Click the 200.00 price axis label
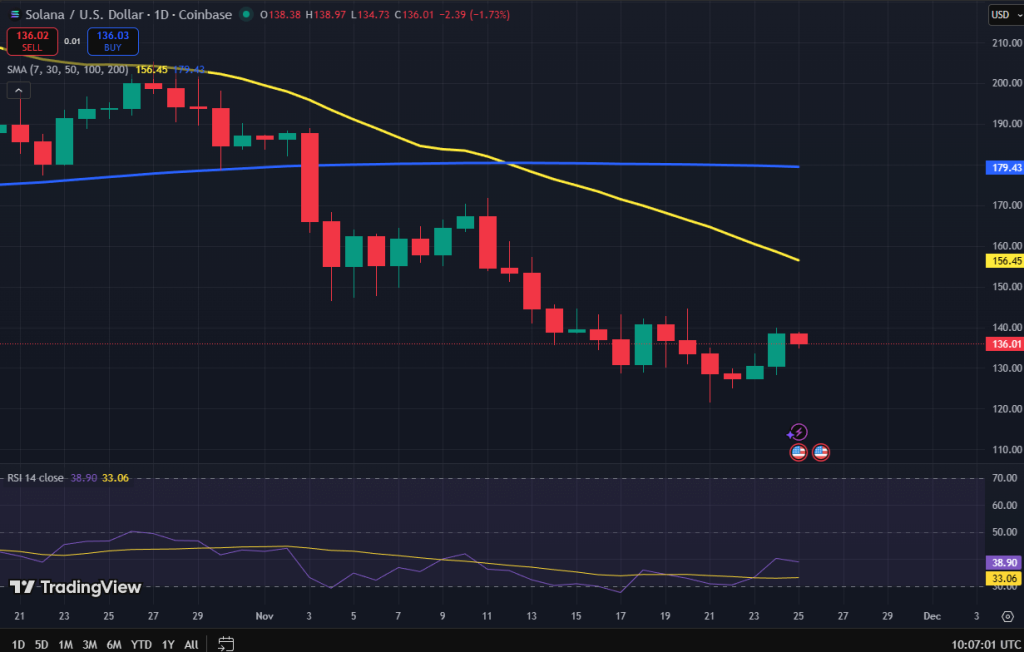 pyautogui.click(x=1007, y=83)
